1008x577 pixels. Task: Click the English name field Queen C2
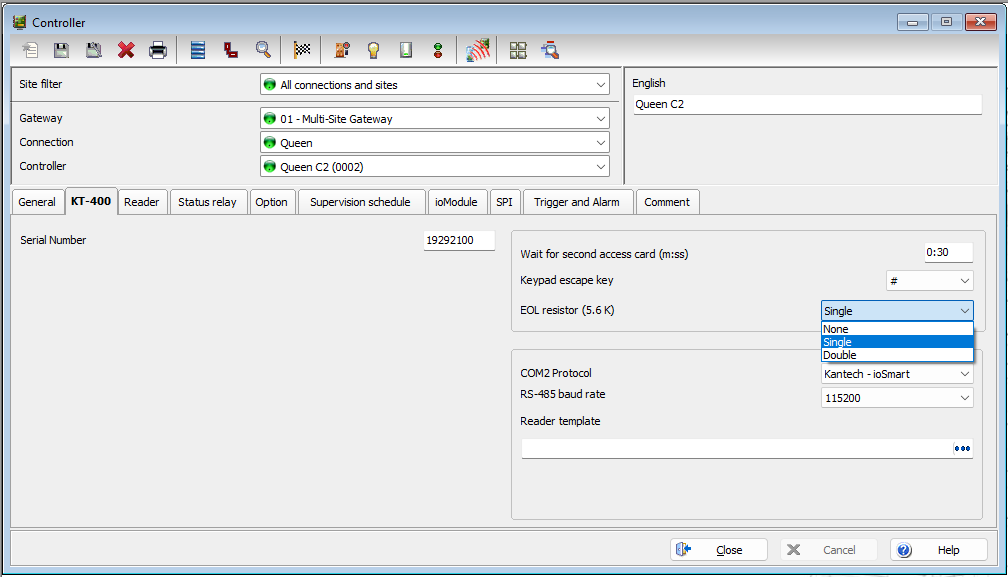coord(807,104)
